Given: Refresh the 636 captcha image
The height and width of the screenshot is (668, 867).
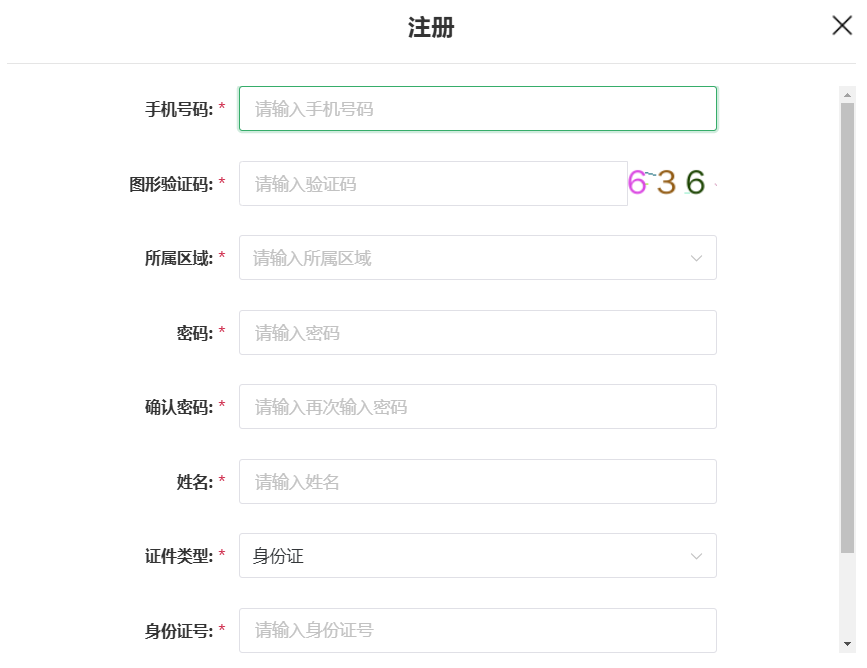Looking at the screenshot, I should pos(672,182).
